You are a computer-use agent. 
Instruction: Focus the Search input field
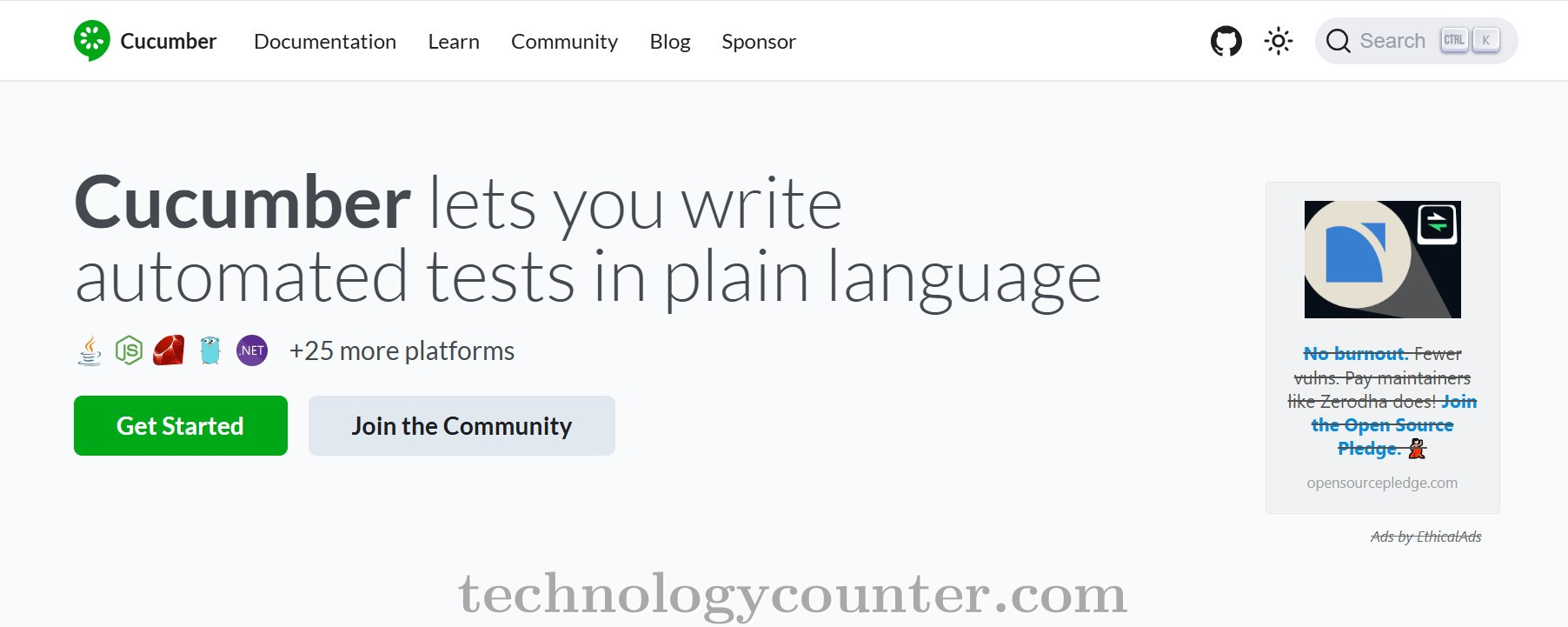click(1392, 41)
